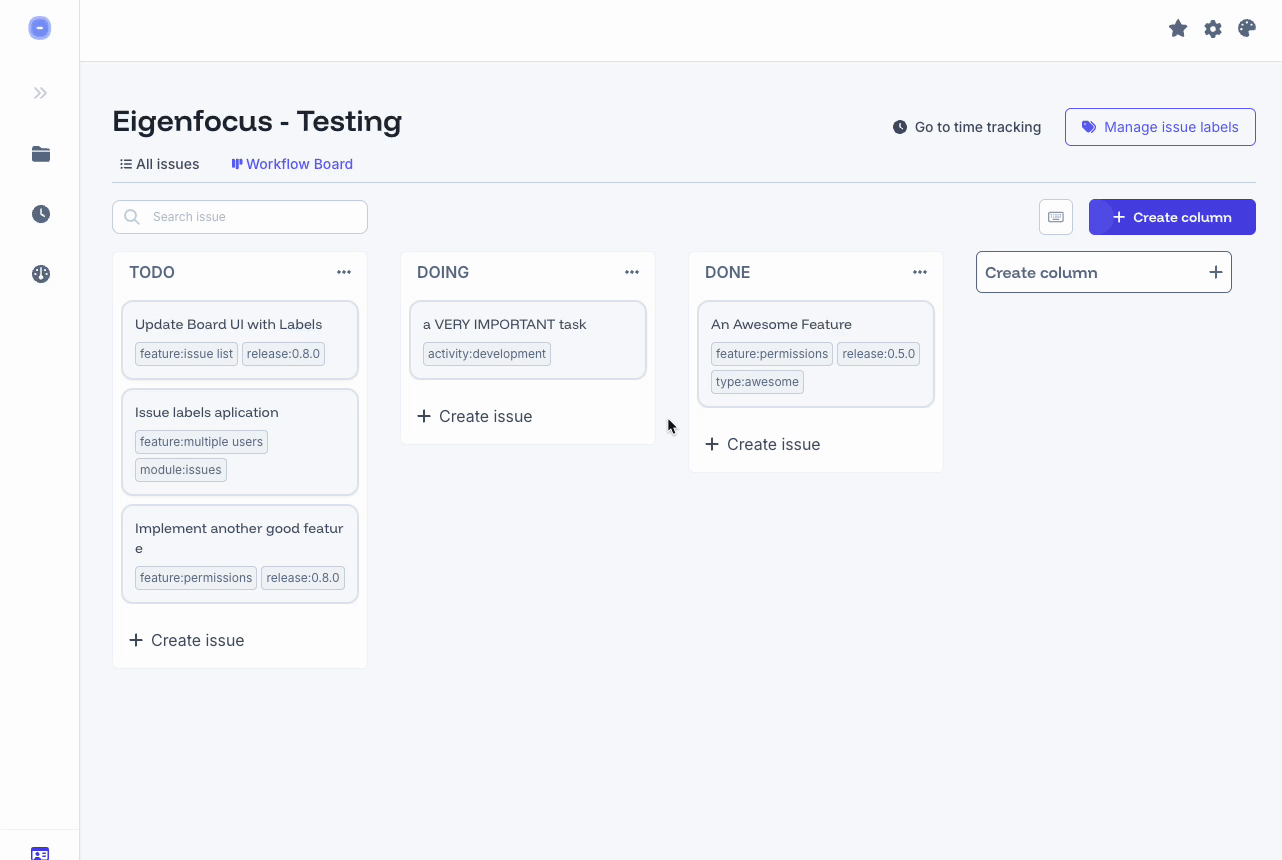1282x860 pixels.
Task: Switch to the All issues tab
Action: [x=158, y=163]
